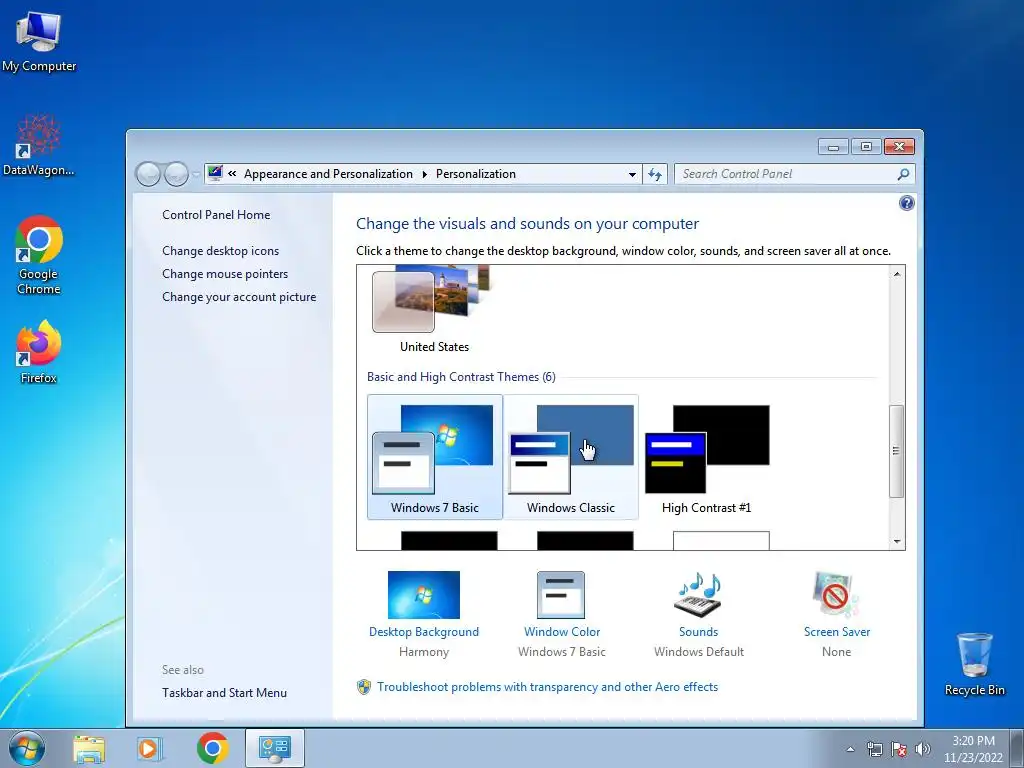Image resolution: width=1024 pixels, height=768 pixels.
Task: Open My Computer desktop icon
Action: pyautogui.click(x=39, y=42)
